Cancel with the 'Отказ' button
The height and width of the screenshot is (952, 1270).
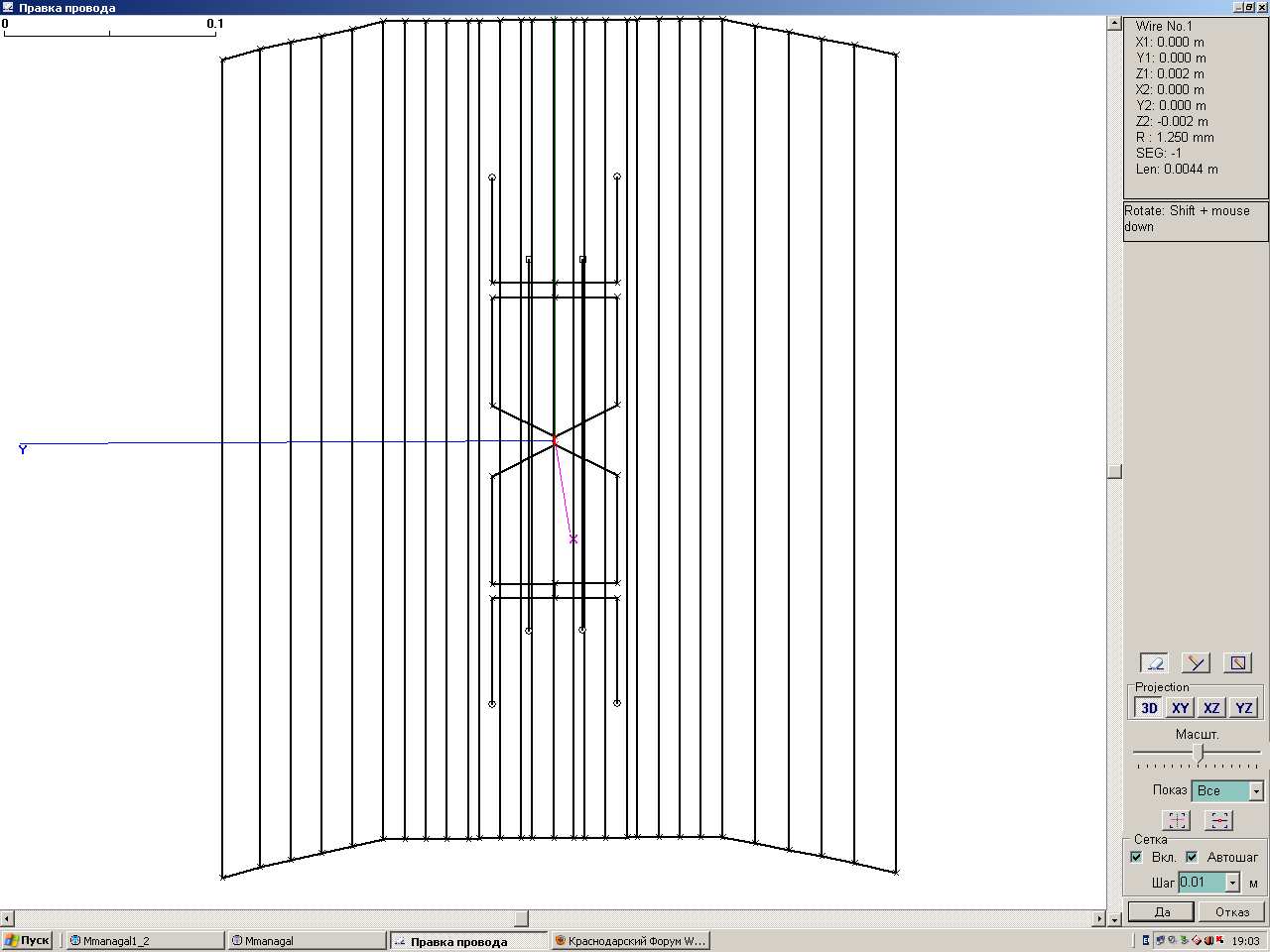1231,911
